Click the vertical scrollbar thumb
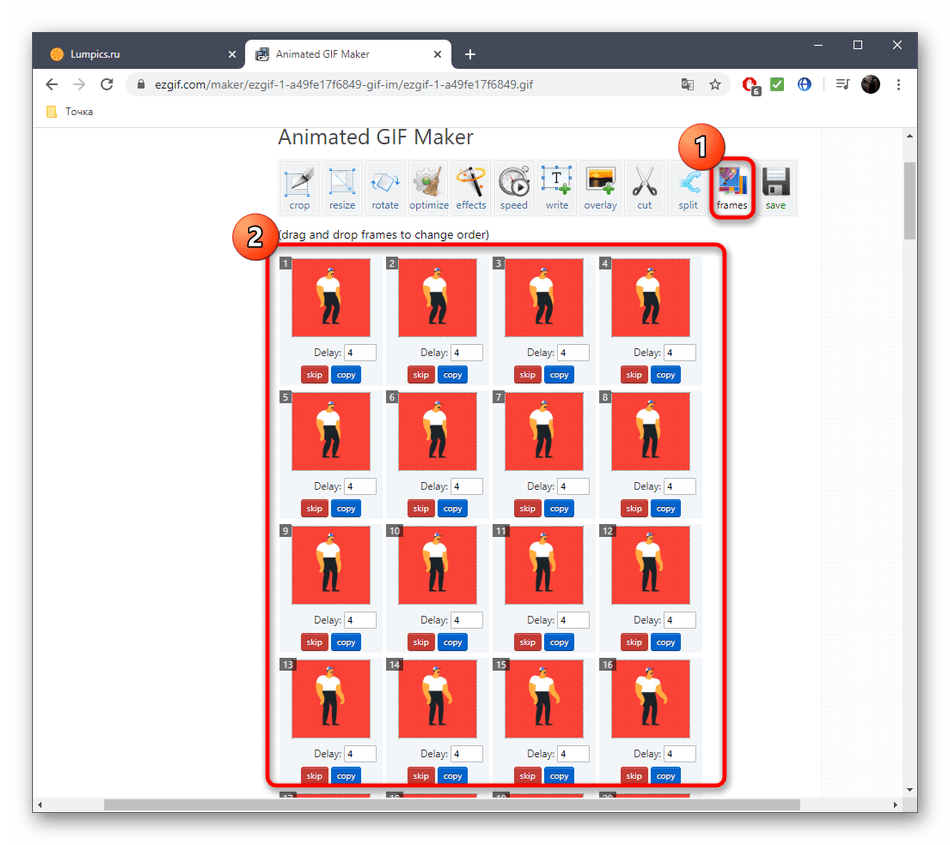Image resolution: width=950 pixels, height=845 pixels. point(909,200)
